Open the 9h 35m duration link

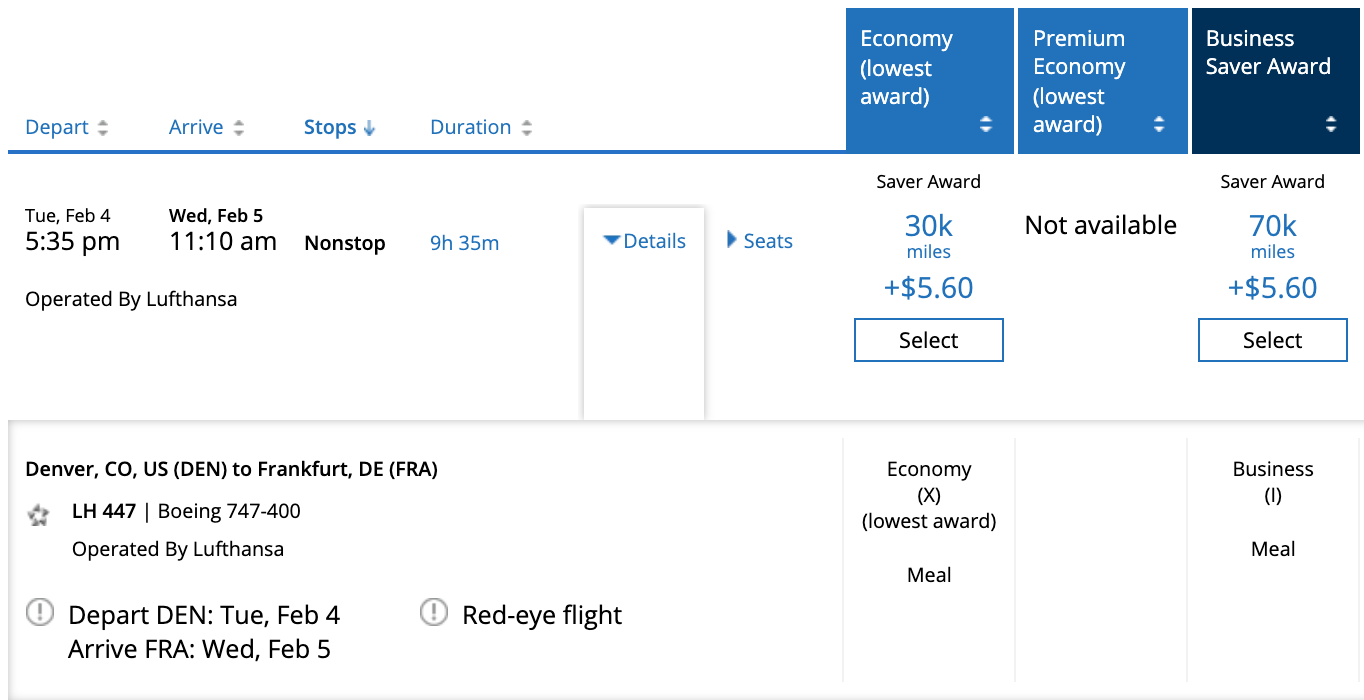tap(465, 243)
